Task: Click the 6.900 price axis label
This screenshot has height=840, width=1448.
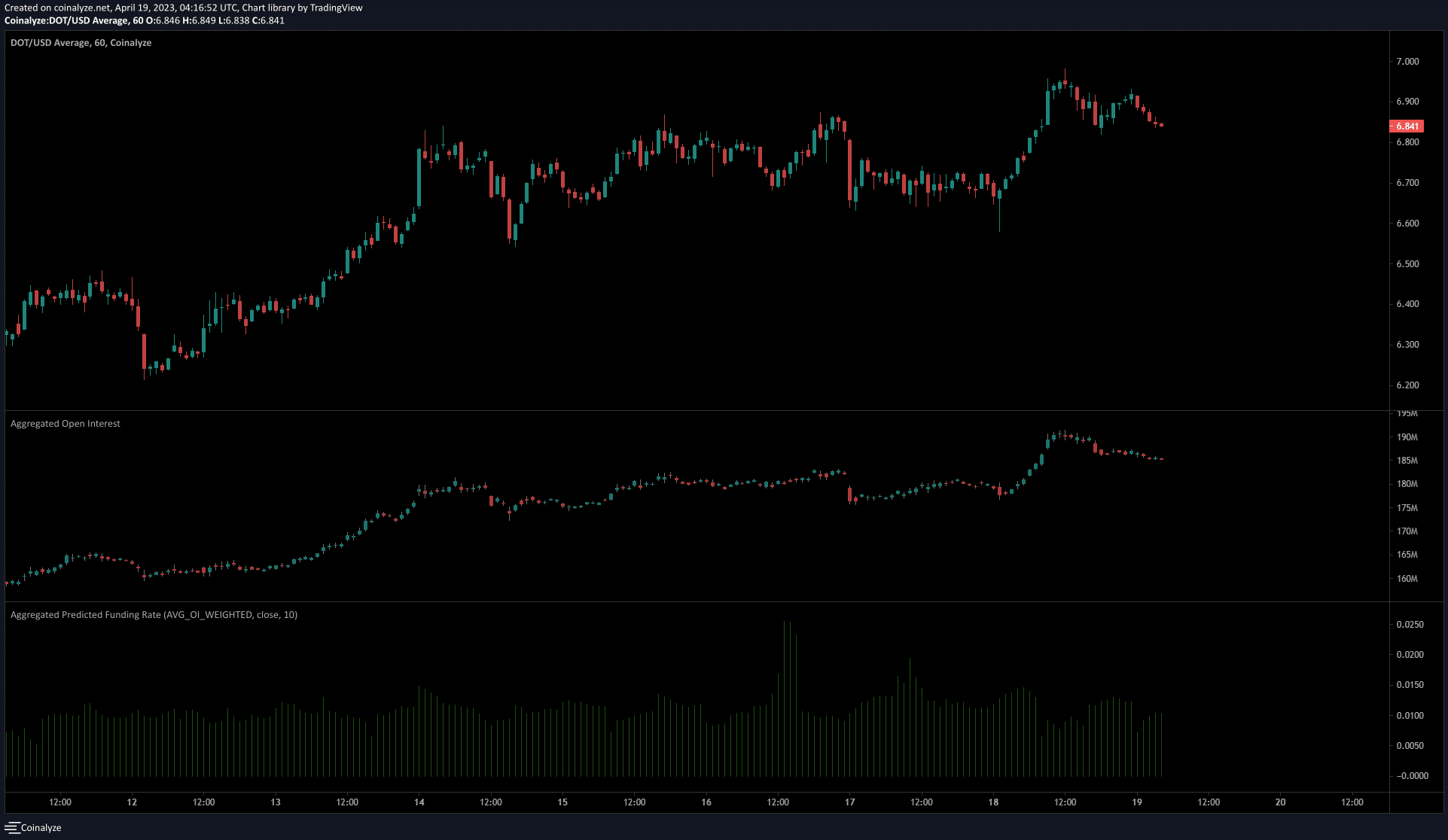Action: tap(1407, 102)
